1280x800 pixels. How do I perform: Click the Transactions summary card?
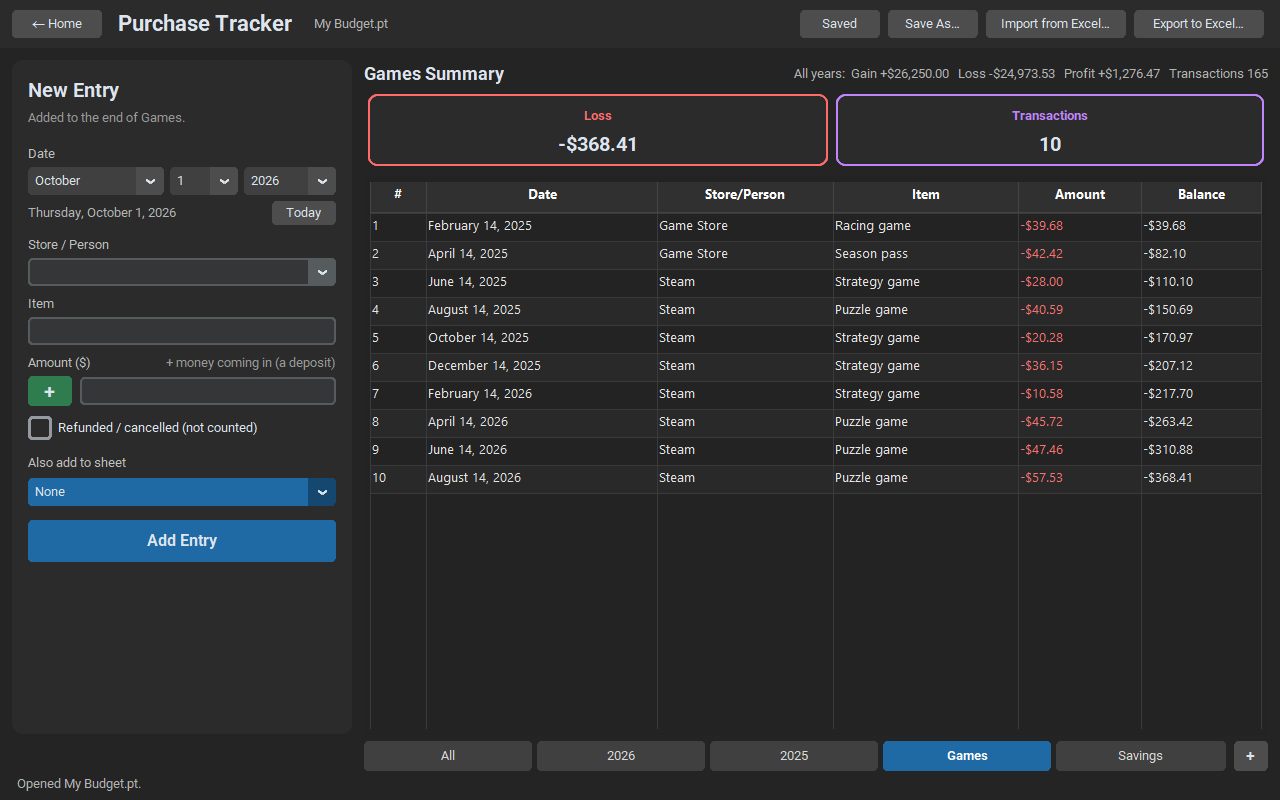[1050, 130]
